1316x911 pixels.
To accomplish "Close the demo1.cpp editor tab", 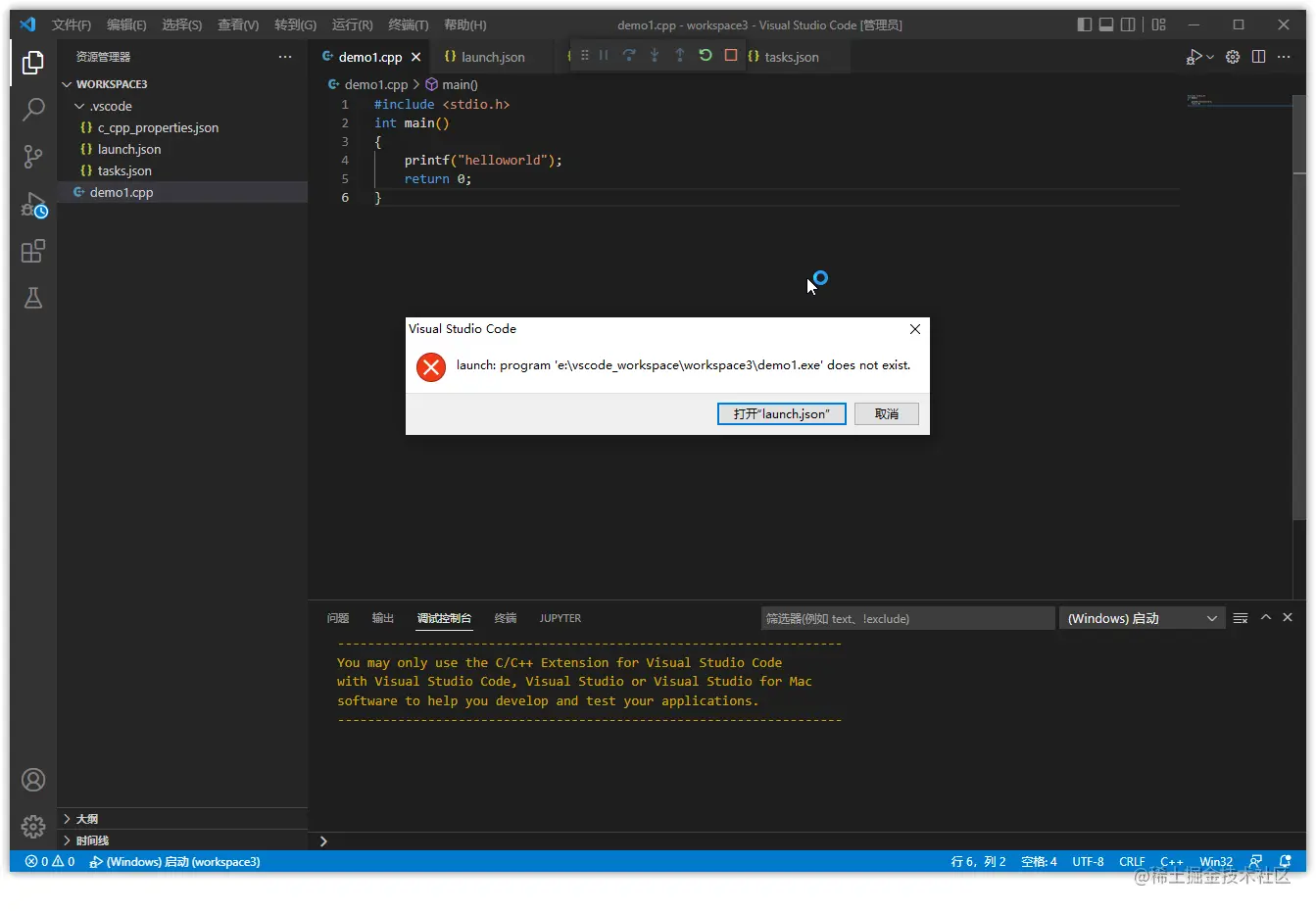I will 416,57.
